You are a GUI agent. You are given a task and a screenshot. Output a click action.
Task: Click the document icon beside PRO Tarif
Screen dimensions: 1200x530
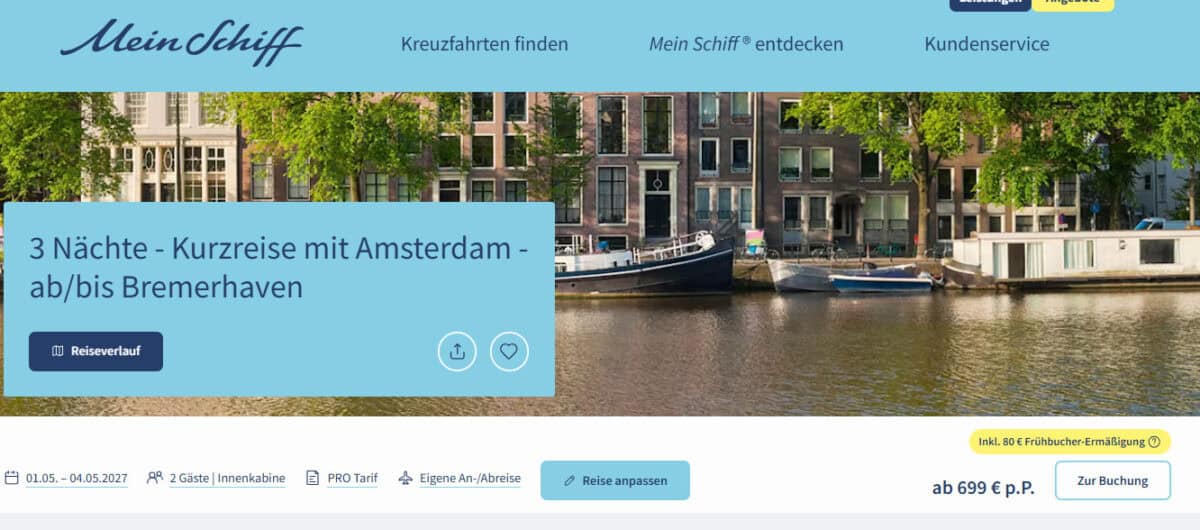tap(313, 478)
